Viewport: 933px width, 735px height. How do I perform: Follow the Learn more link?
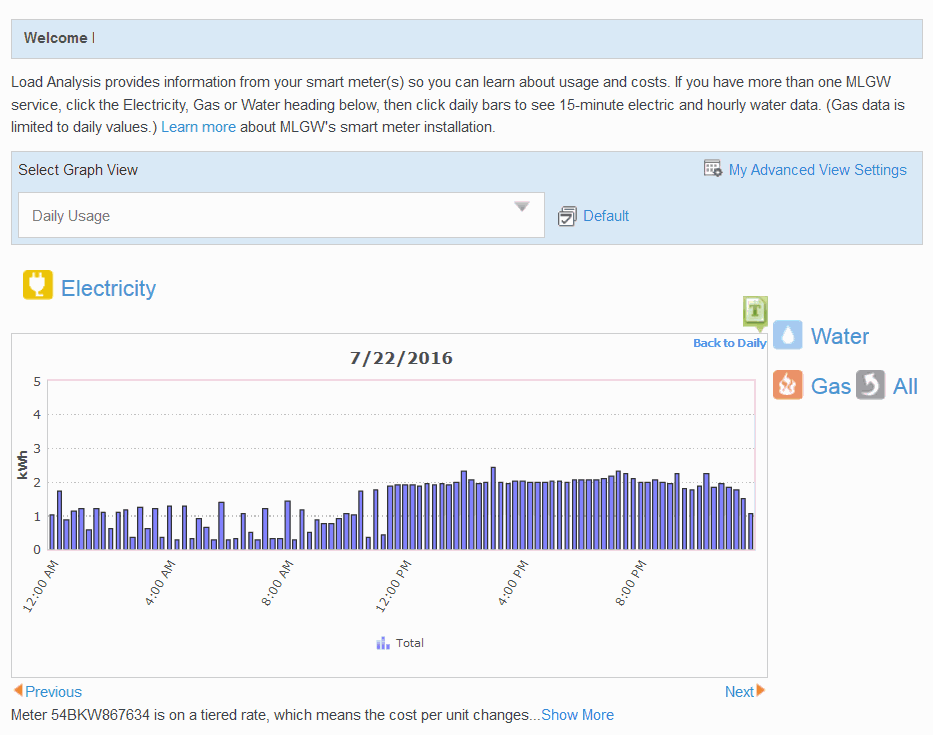click(x=198, y=127)
